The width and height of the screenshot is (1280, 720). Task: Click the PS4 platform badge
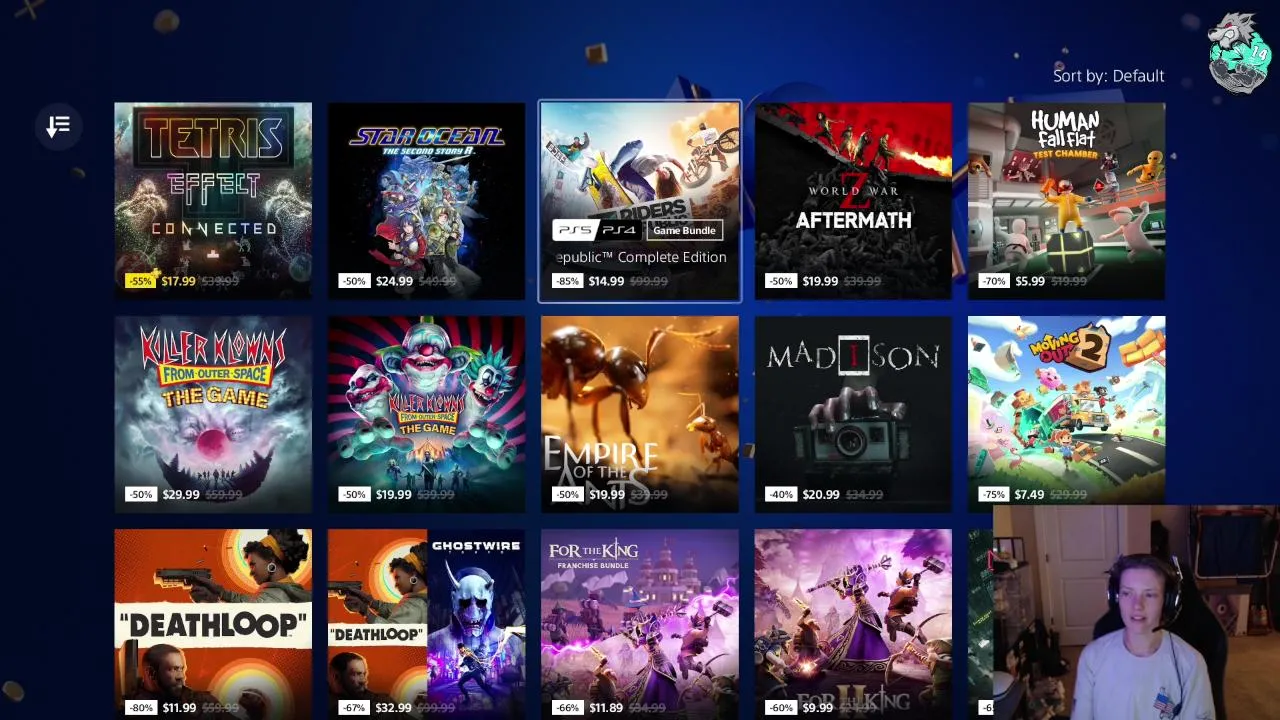click(x=619, y=230)
